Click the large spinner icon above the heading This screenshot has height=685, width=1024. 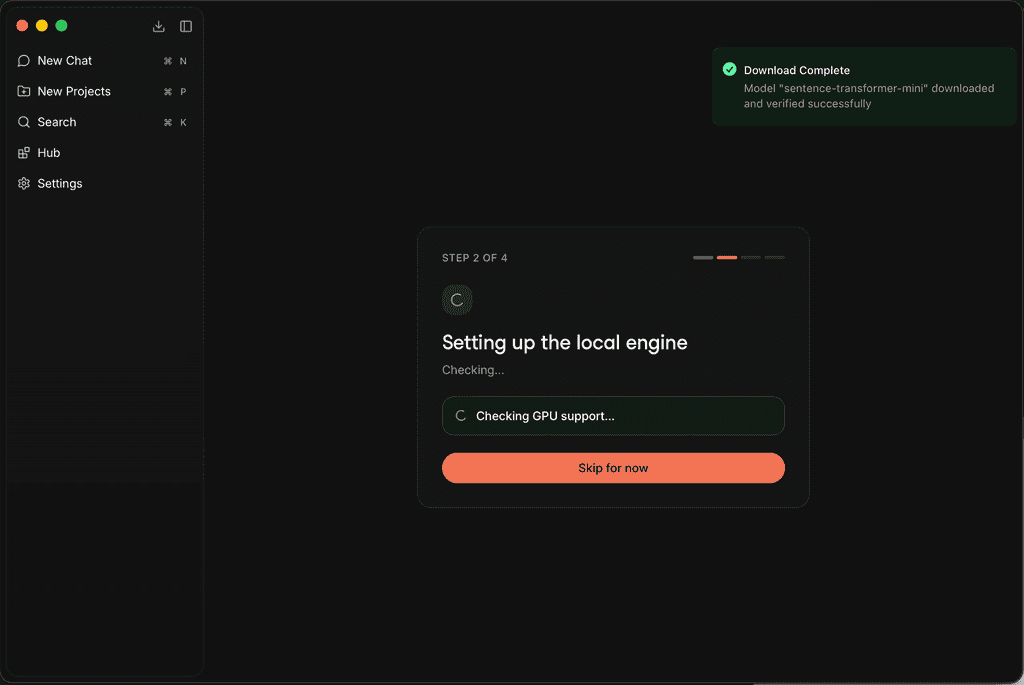[457, 300]
